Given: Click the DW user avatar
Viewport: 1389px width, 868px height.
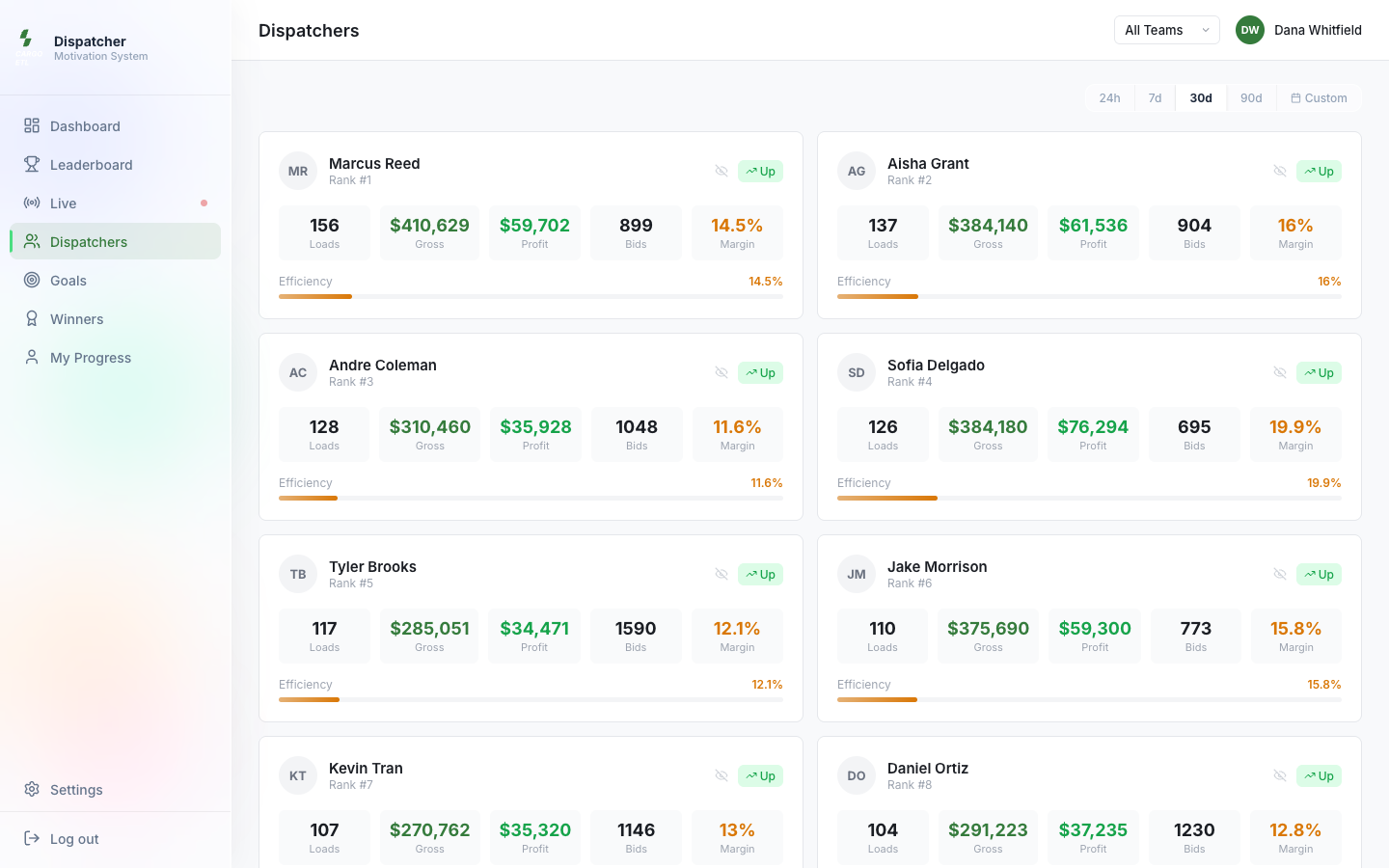Looking at the screenshot, I should pyautogui.click(x=1250, y=30).
